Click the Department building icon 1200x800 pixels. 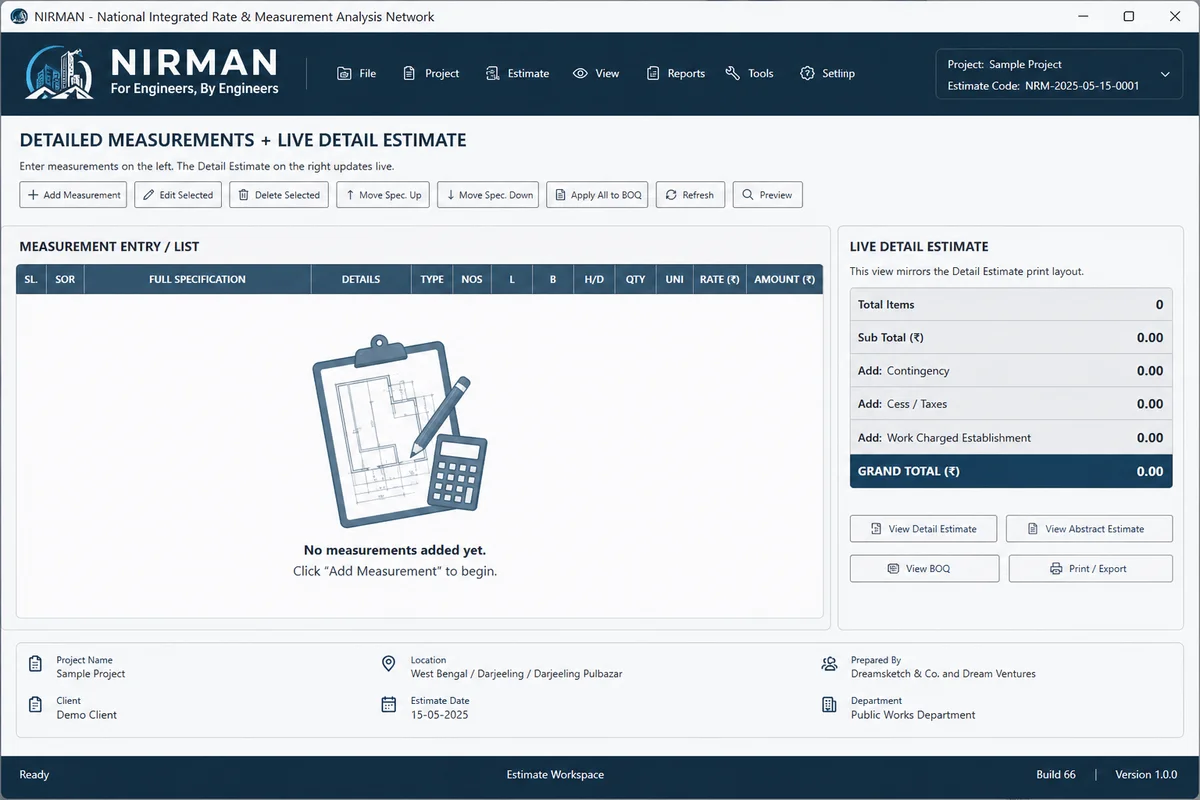click(829, 706)
